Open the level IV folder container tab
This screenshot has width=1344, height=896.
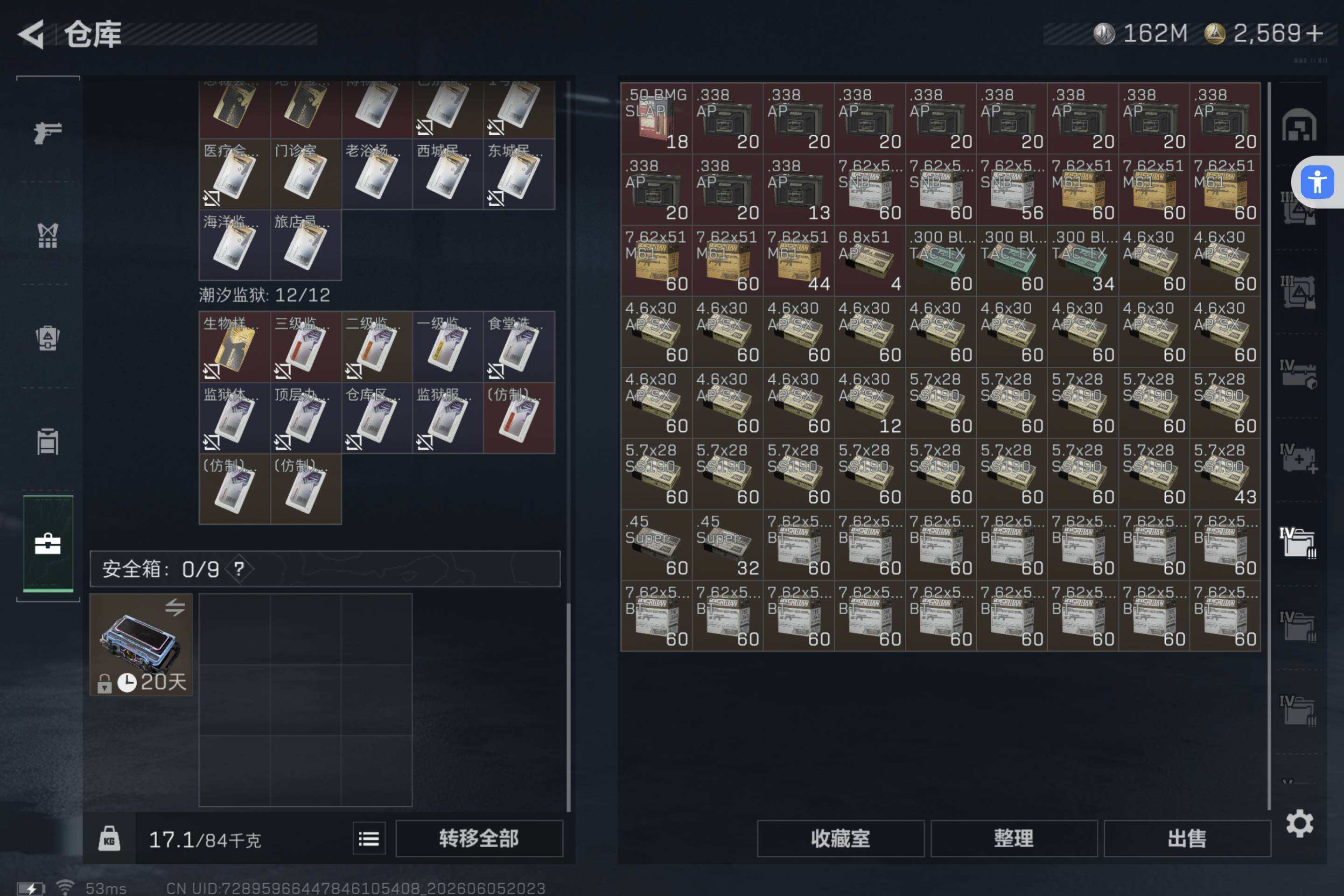tap(1298, 542)
